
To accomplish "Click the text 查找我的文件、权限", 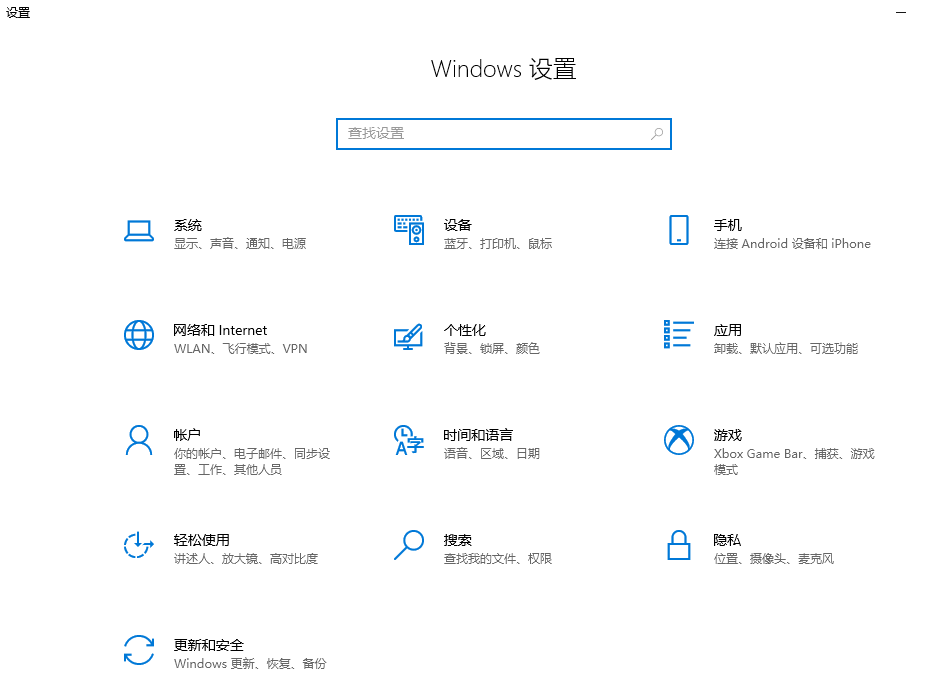I will pos(498,558).
